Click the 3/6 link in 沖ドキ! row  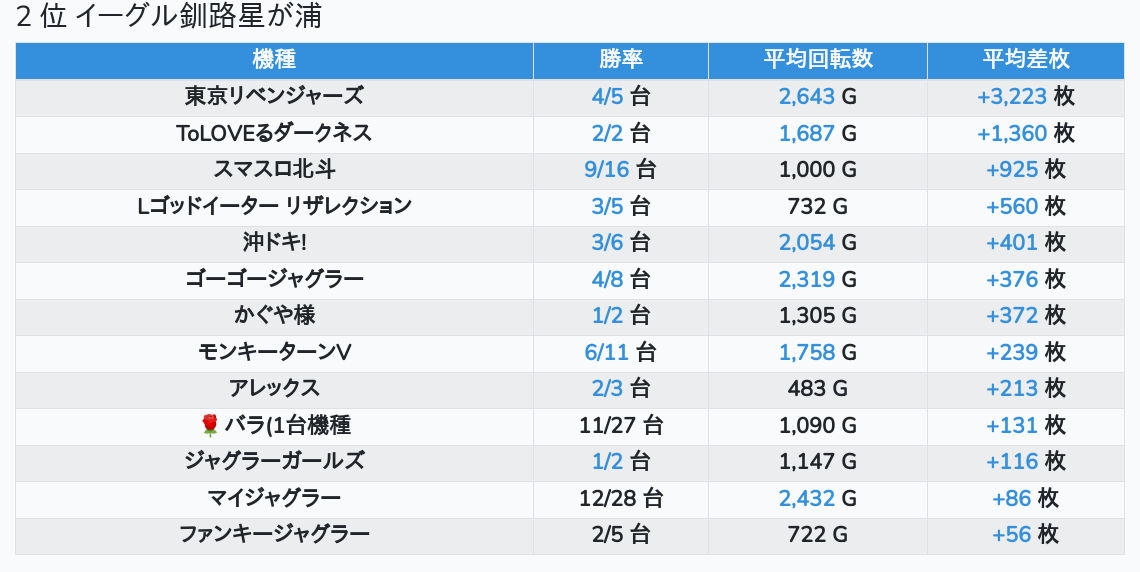tap(607, 243)
